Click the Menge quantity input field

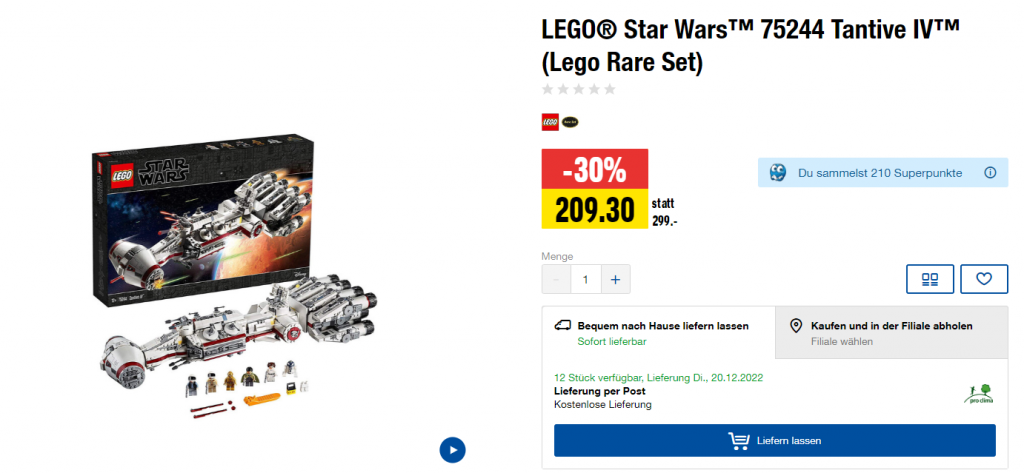click(586, 279)
